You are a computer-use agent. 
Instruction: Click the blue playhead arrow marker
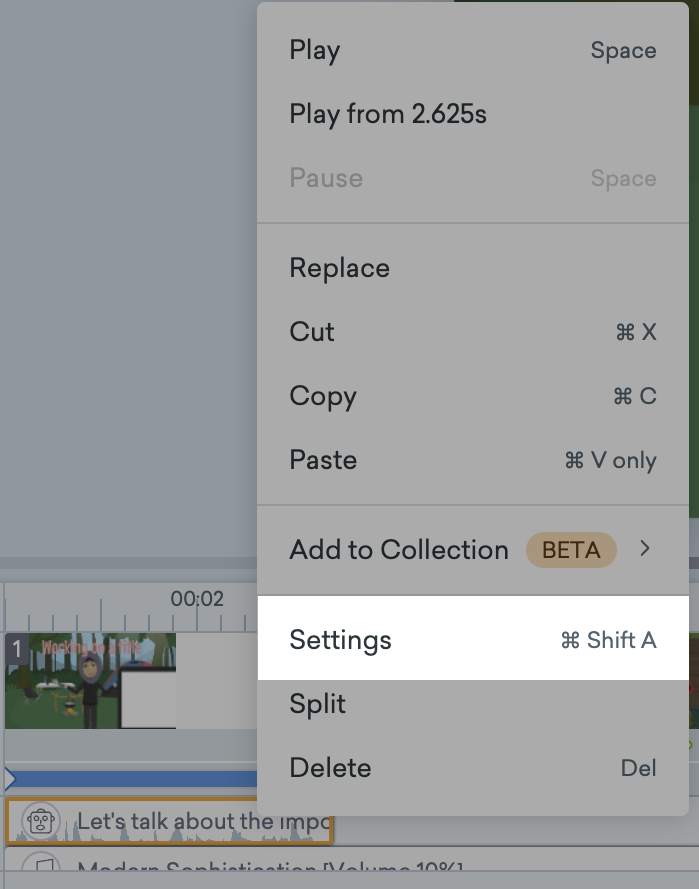tap(10, 779)
